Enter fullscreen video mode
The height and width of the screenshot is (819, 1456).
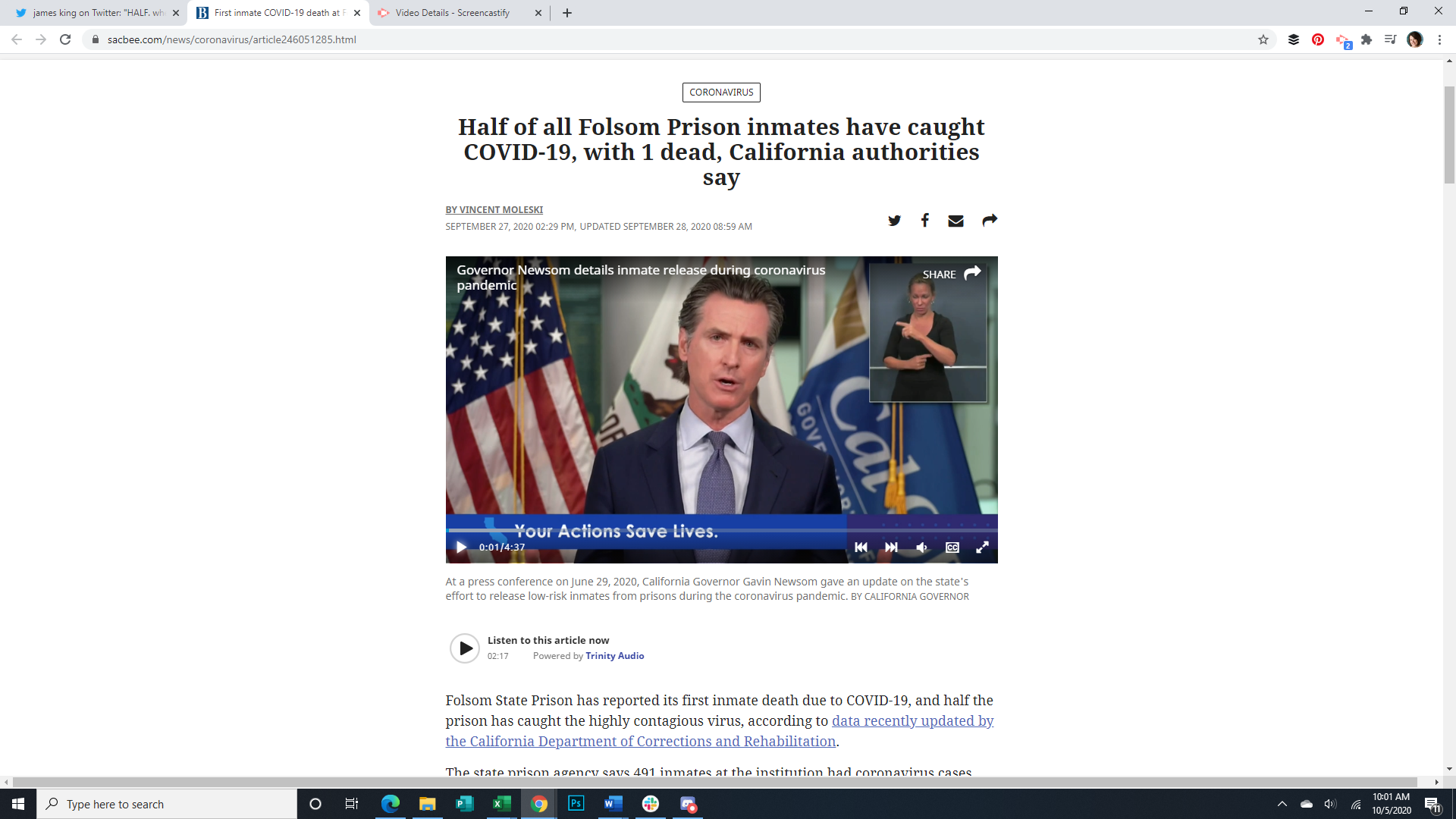tap(982, 547)
